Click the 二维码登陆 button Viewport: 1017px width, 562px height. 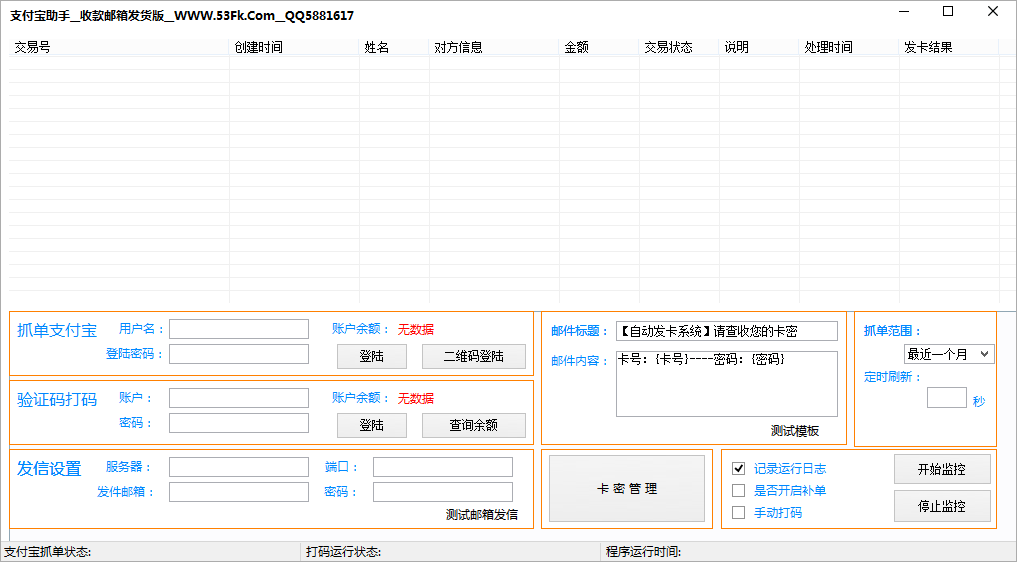point(473,356)
